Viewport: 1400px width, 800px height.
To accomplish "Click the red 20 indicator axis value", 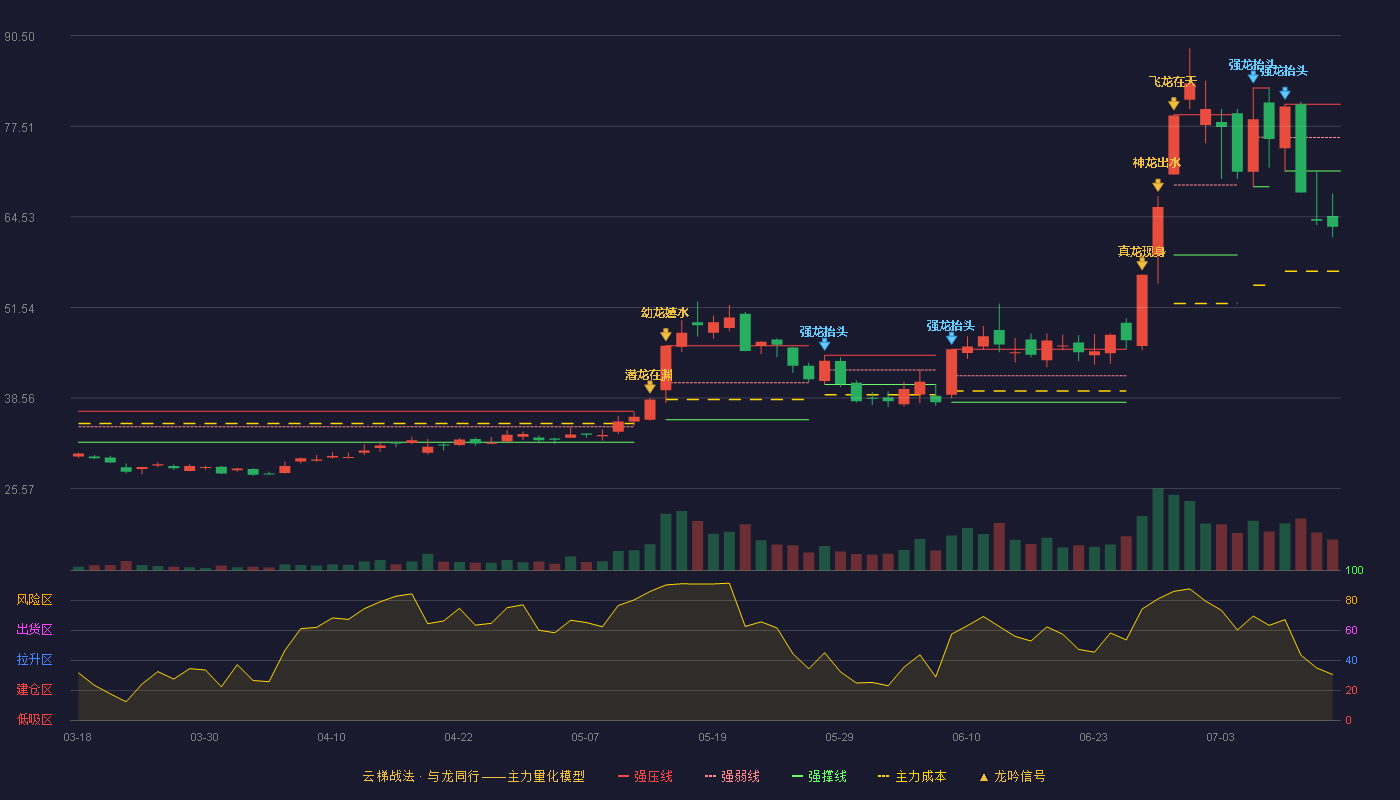I will pyautogui.click(x=1351, y=690).
